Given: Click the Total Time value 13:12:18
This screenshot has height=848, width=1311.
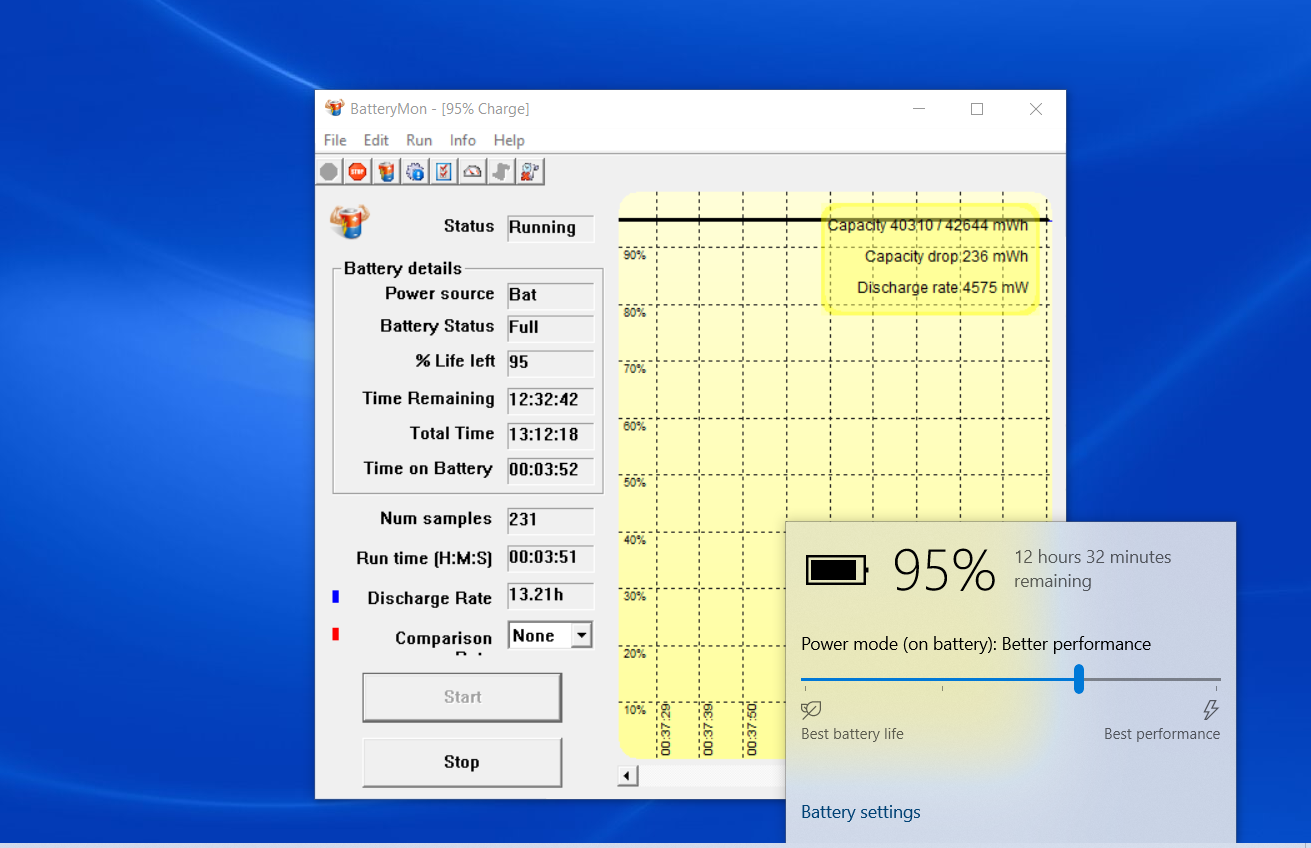Looking at the screenshot, I should (550, 436).
